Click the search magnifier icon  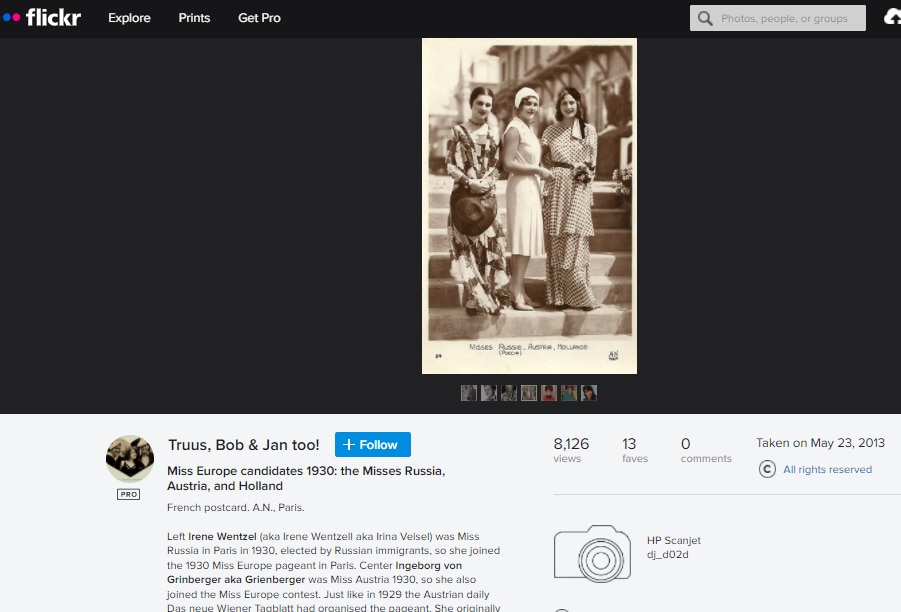pos(706,18)
